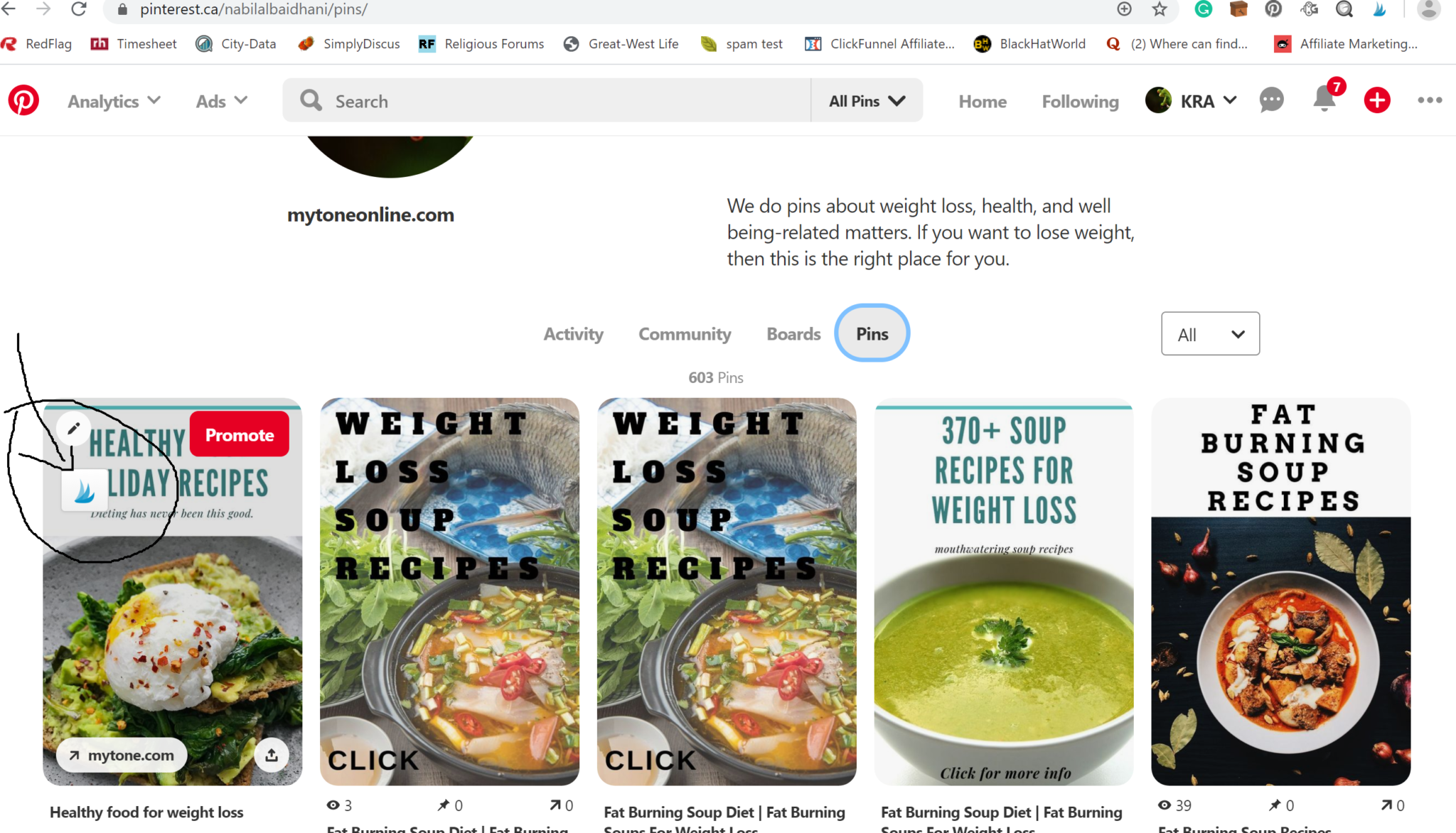1456x833 pixels.
Task: Reload the page in the browser
Action: (x=78, y=9)
